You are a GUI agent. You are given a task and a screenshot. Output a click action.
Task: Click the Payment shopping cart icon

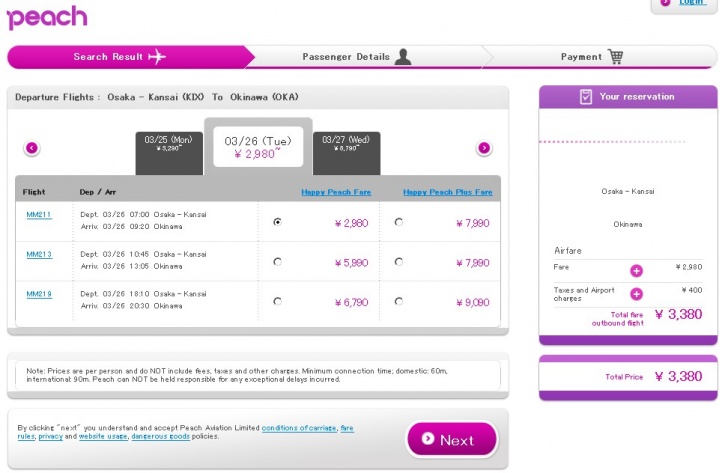(x=615, y=57)
